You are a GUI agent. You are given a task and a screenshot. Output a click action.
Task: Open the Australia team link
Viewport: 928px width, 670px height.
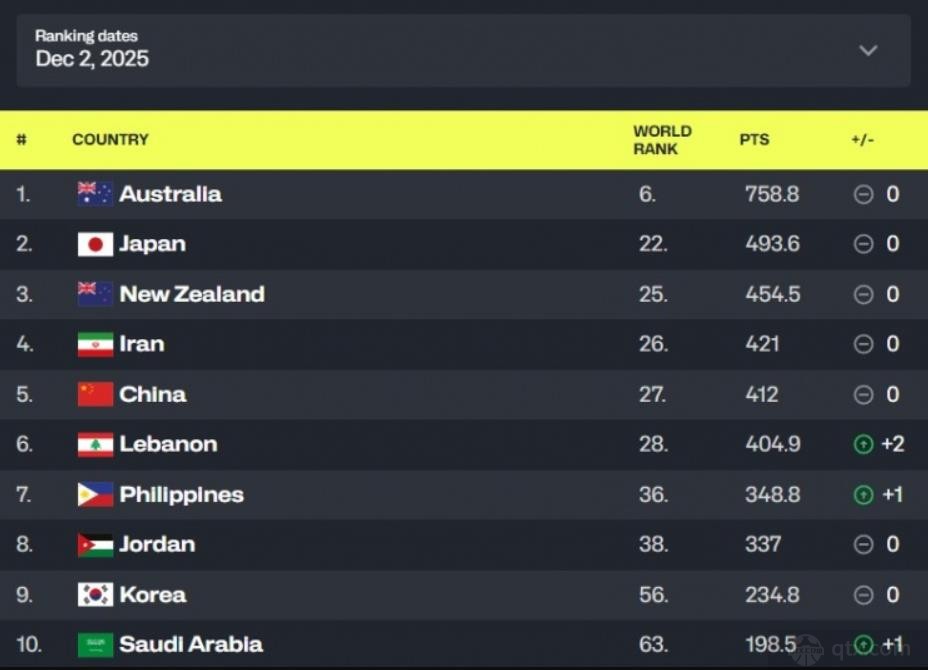[x=170, y=194]
